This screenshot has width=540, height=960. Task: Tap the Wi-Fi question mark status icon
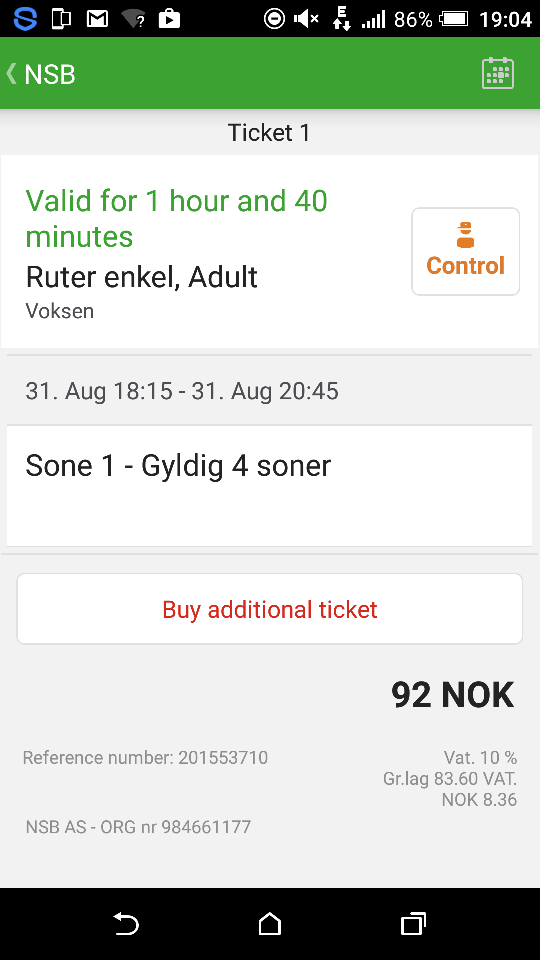(x=133, y=19)
